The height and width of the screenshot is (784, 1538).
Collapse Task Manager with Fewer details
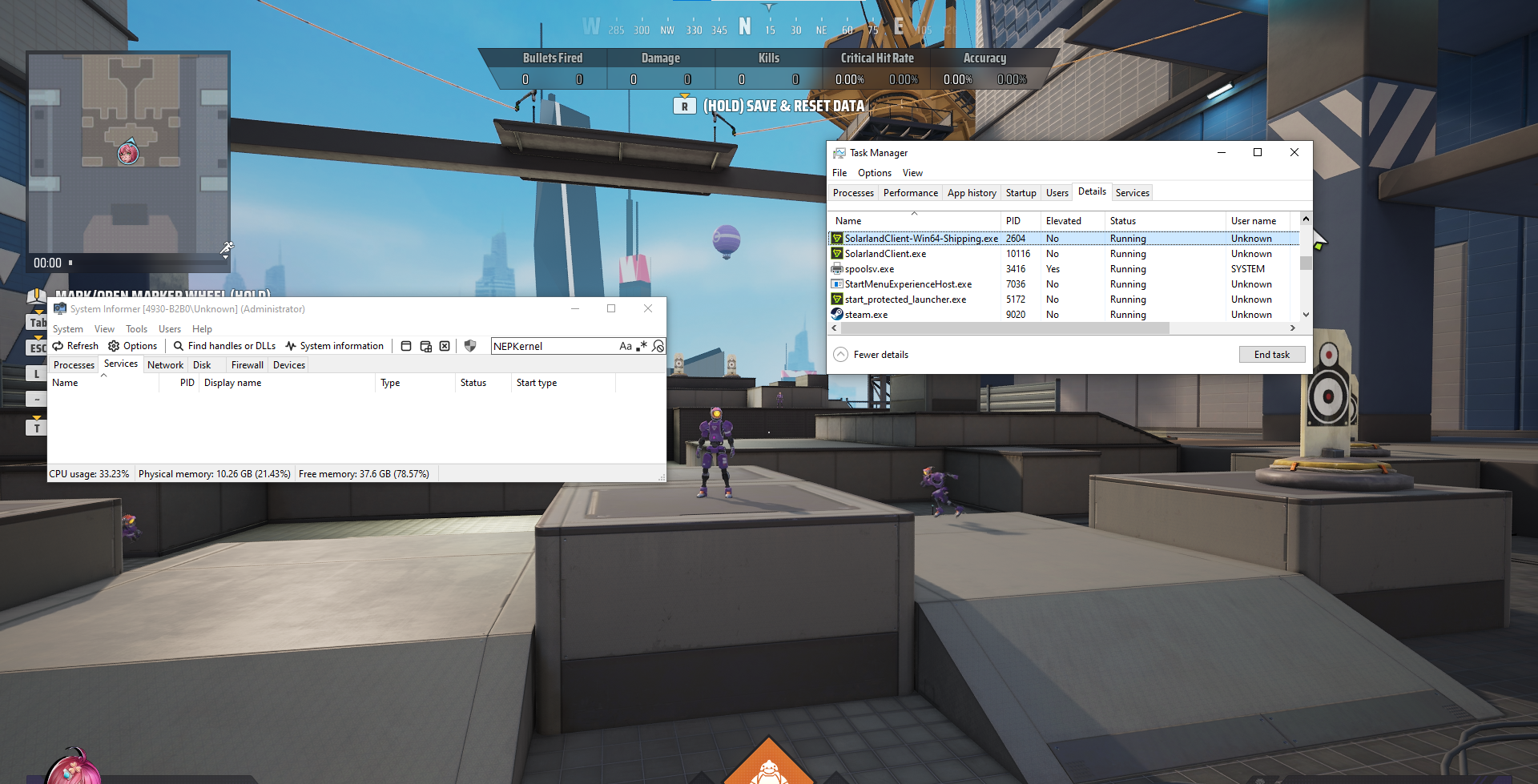pyautogui.click(x=872, y=355)
